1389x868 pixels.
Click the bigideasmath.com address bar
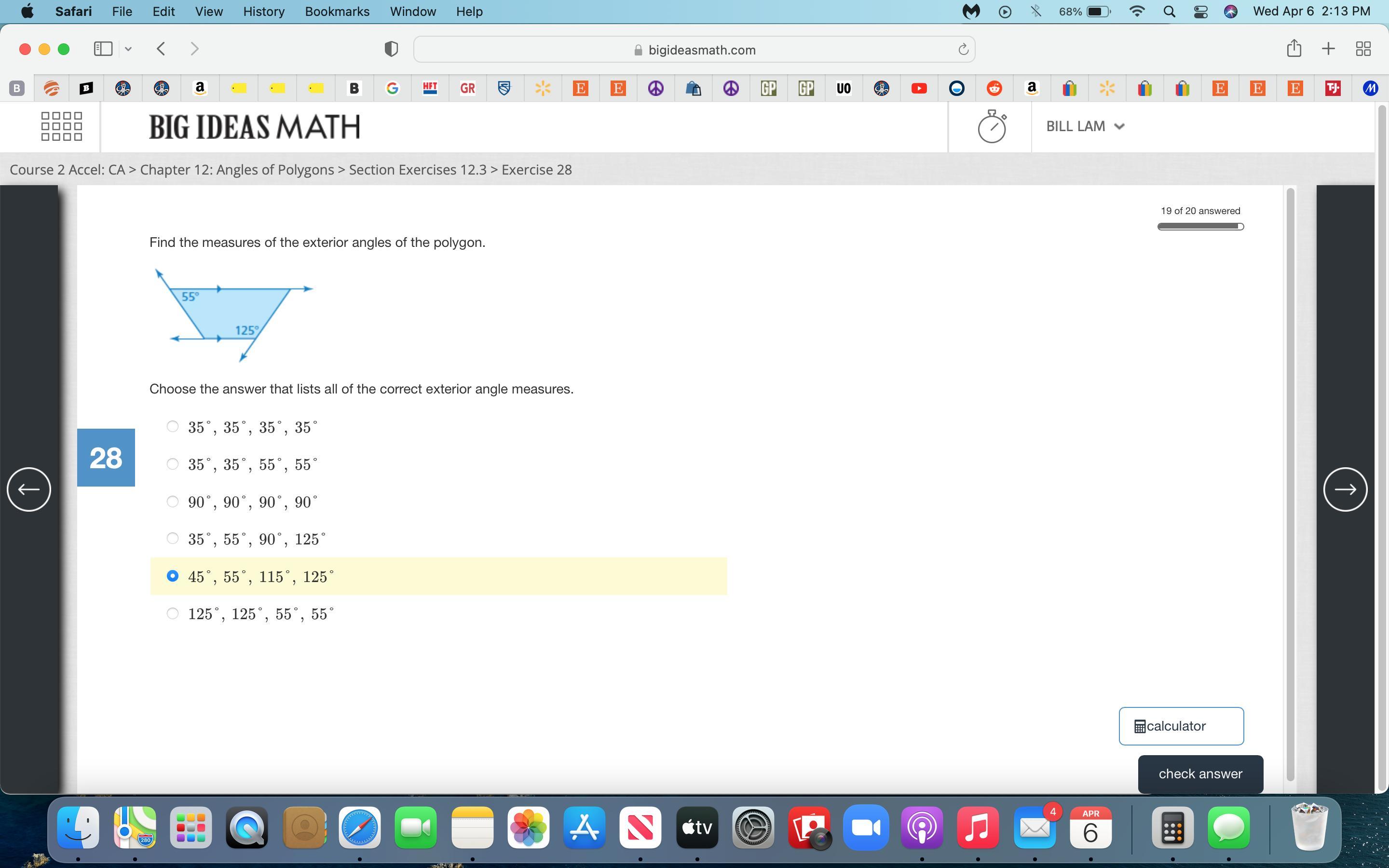pos(694,50)
